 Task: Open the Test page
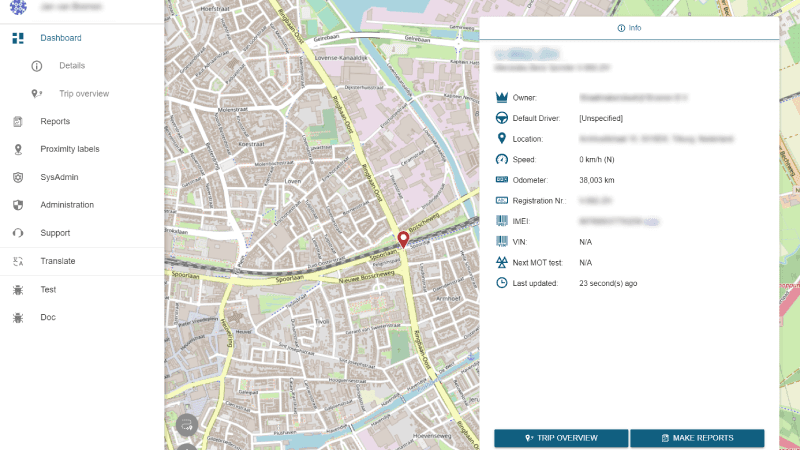(x=48, y=289)
